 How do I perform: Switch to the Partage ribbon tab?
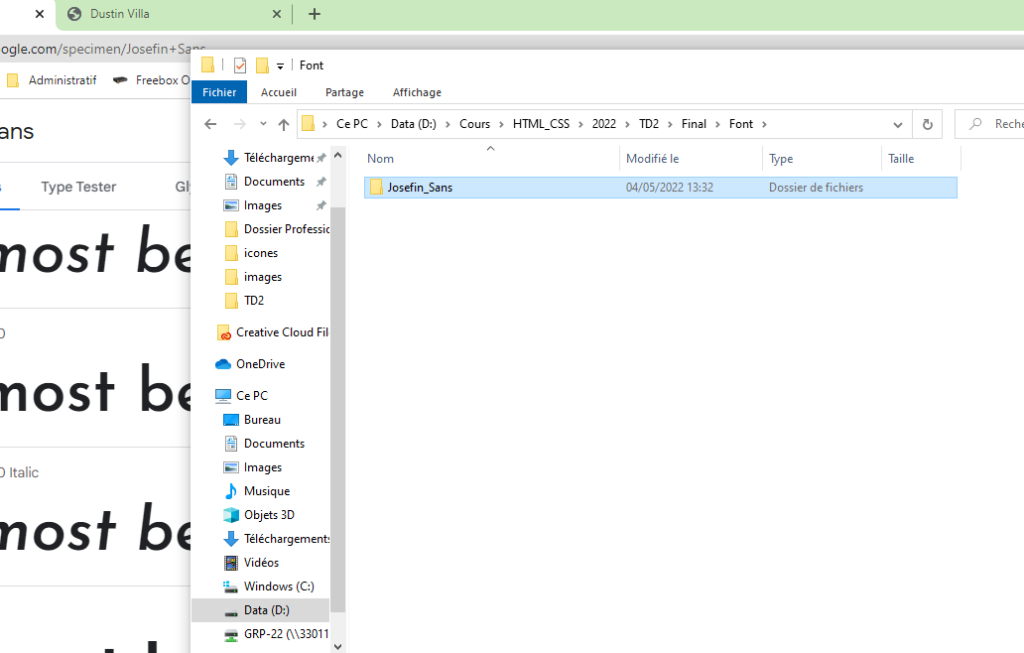click(x=344, y=92)
